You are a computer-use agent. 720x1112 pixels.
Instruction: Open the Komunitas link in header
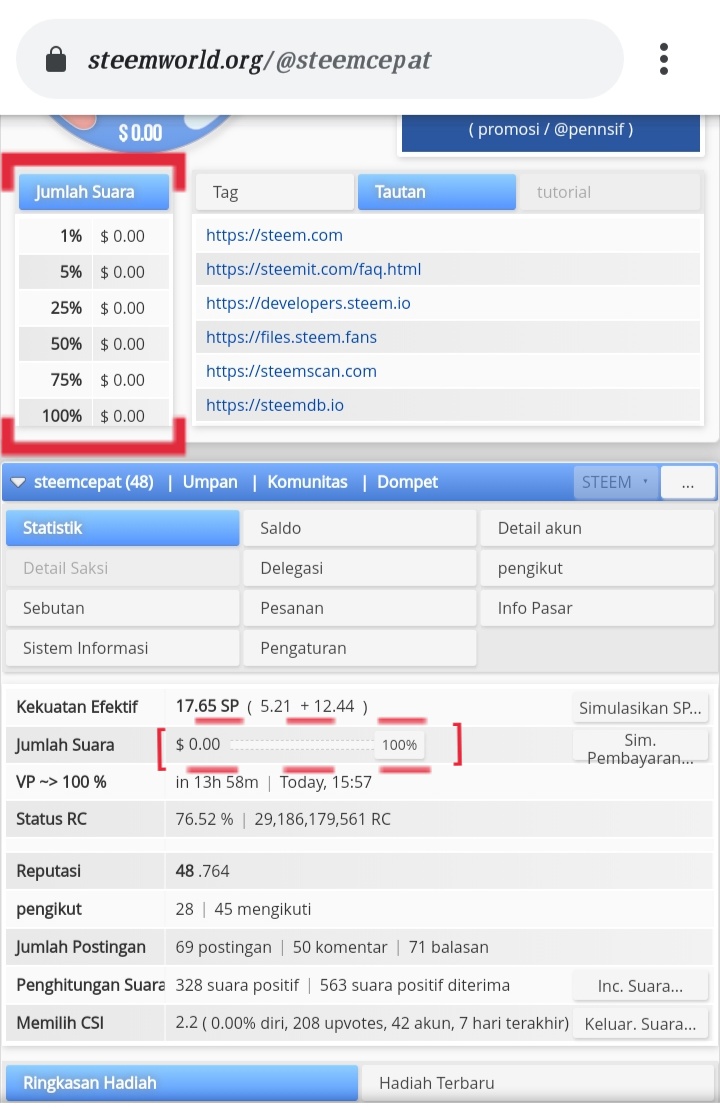pyautogui.click(x=307, y=482)
